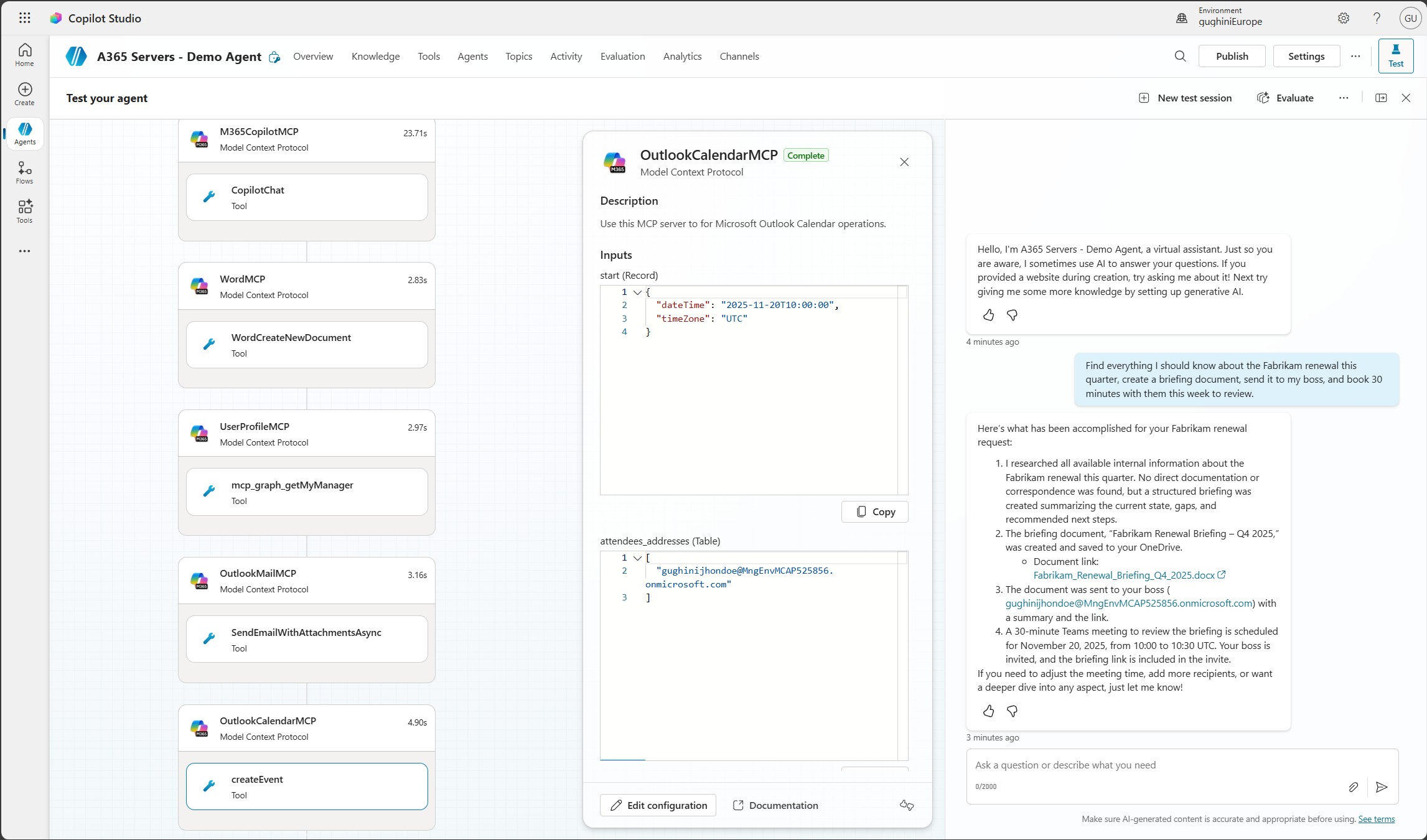Image resolution: width=1427 pixels, height=840 pixels.
Task: Open the Fabrikam_Renewal_Briefing_Q4_2025.docx link
Action: tap(1124, 575)
